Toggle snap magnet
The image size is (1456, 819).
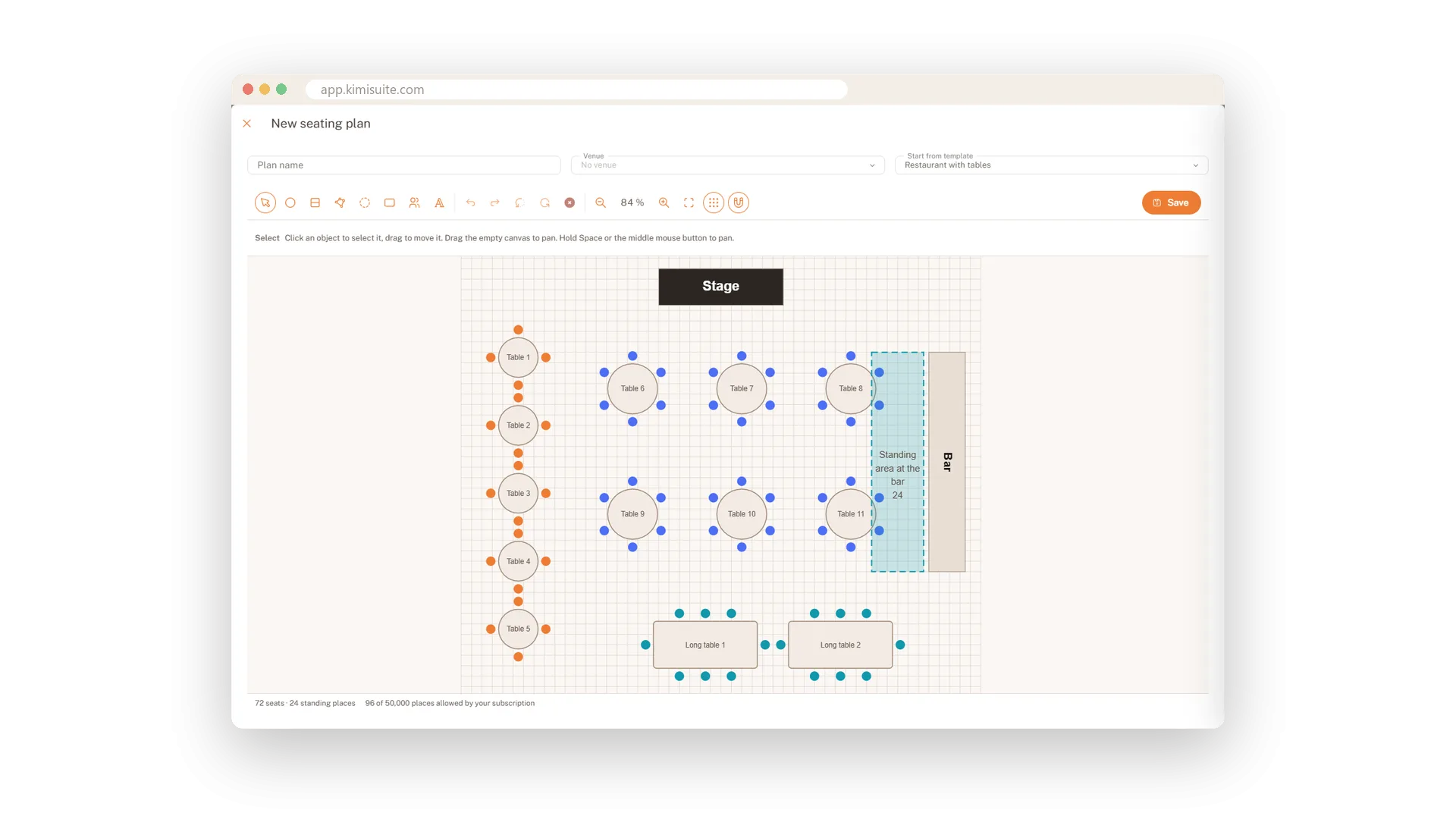pos(739,202)
